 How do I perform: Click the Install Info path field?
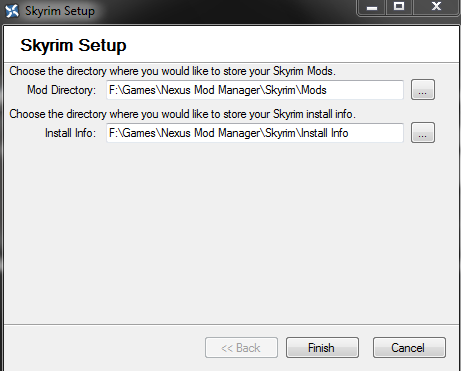(x=255, y=133)
